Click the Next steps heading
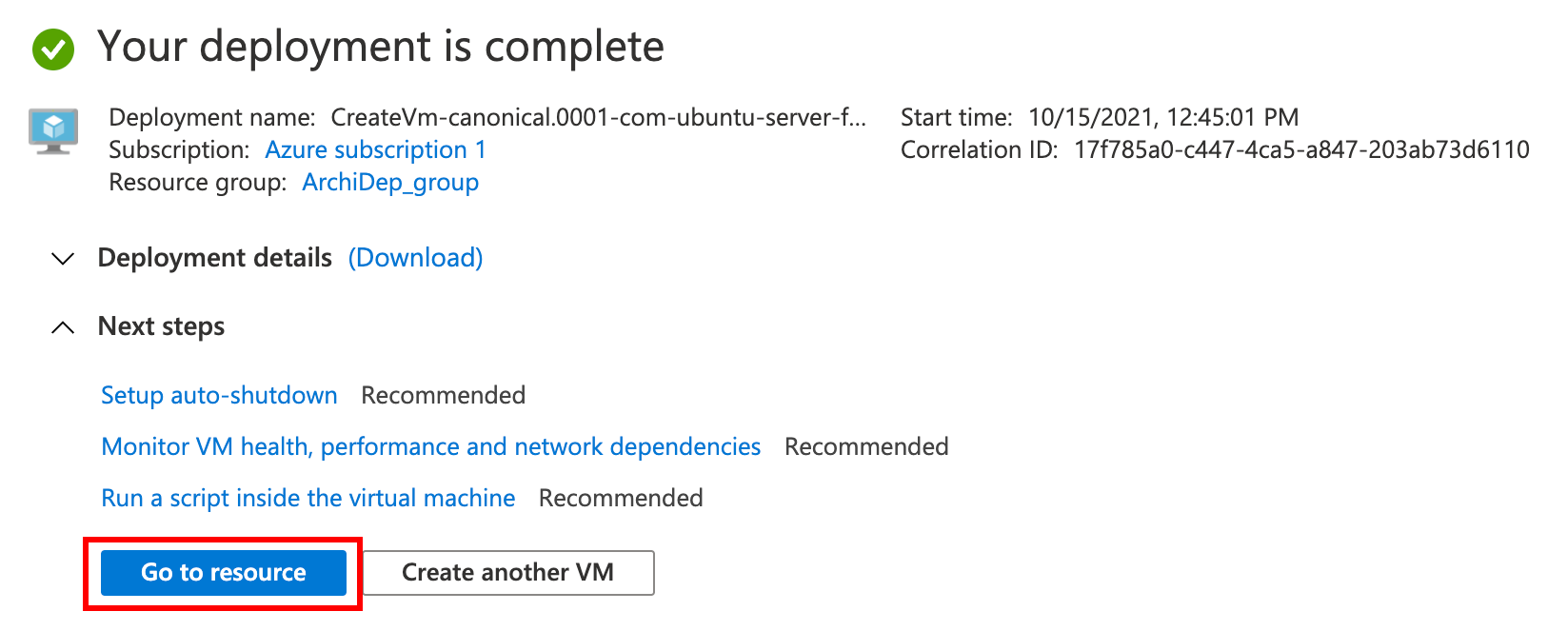The image size is (1568, 631). point(161,326)
